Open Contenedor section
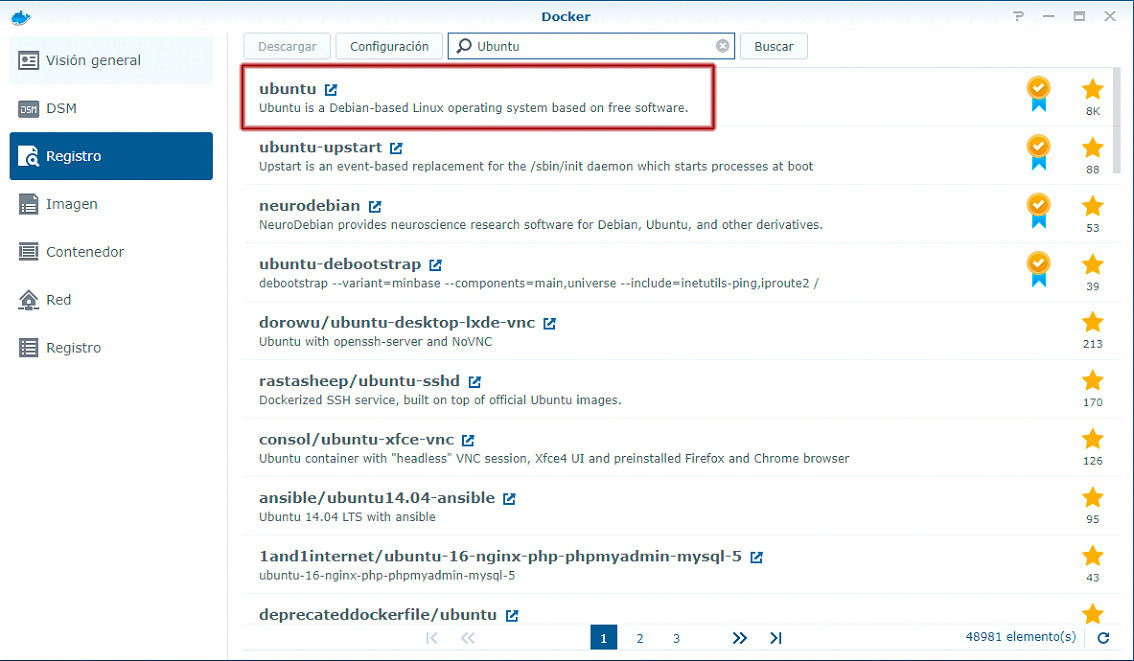This screenshot has width=1134, height=661. (x=111, y=252)
